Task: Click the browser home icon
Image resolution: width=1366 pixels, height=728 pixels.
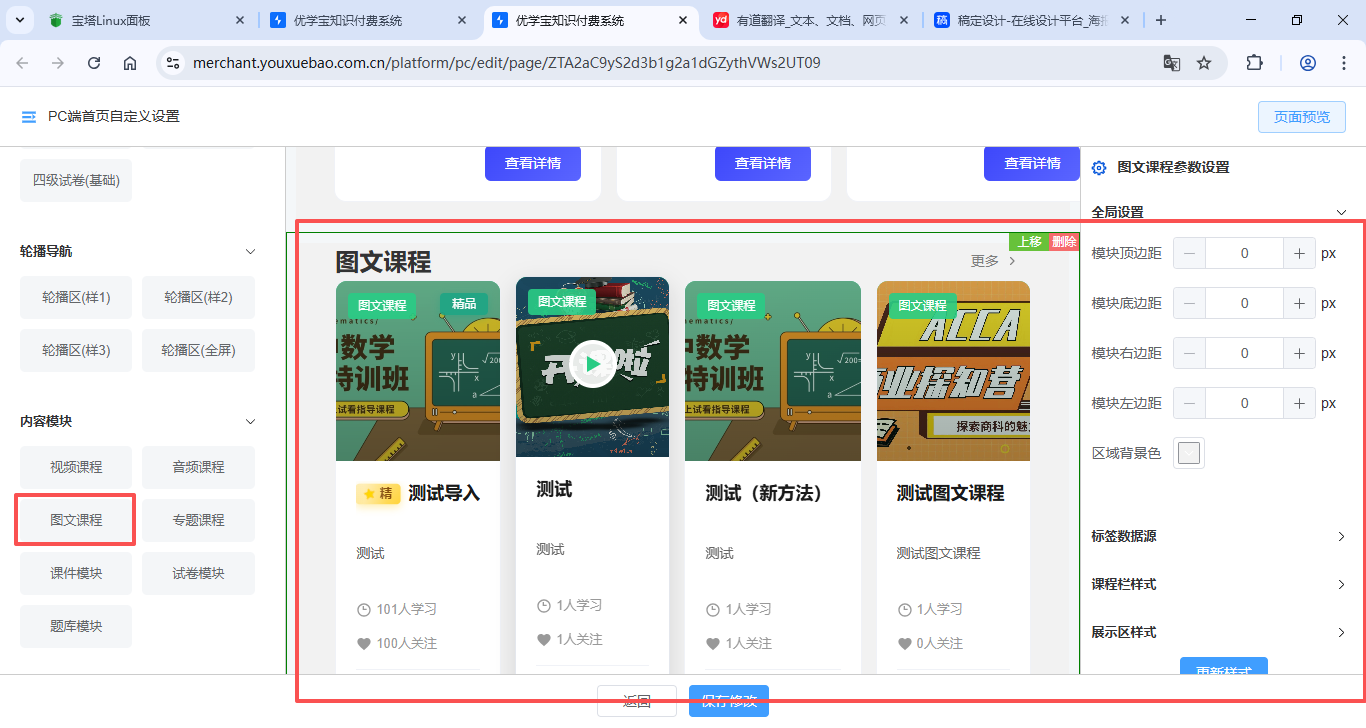Action: (130, 63)
